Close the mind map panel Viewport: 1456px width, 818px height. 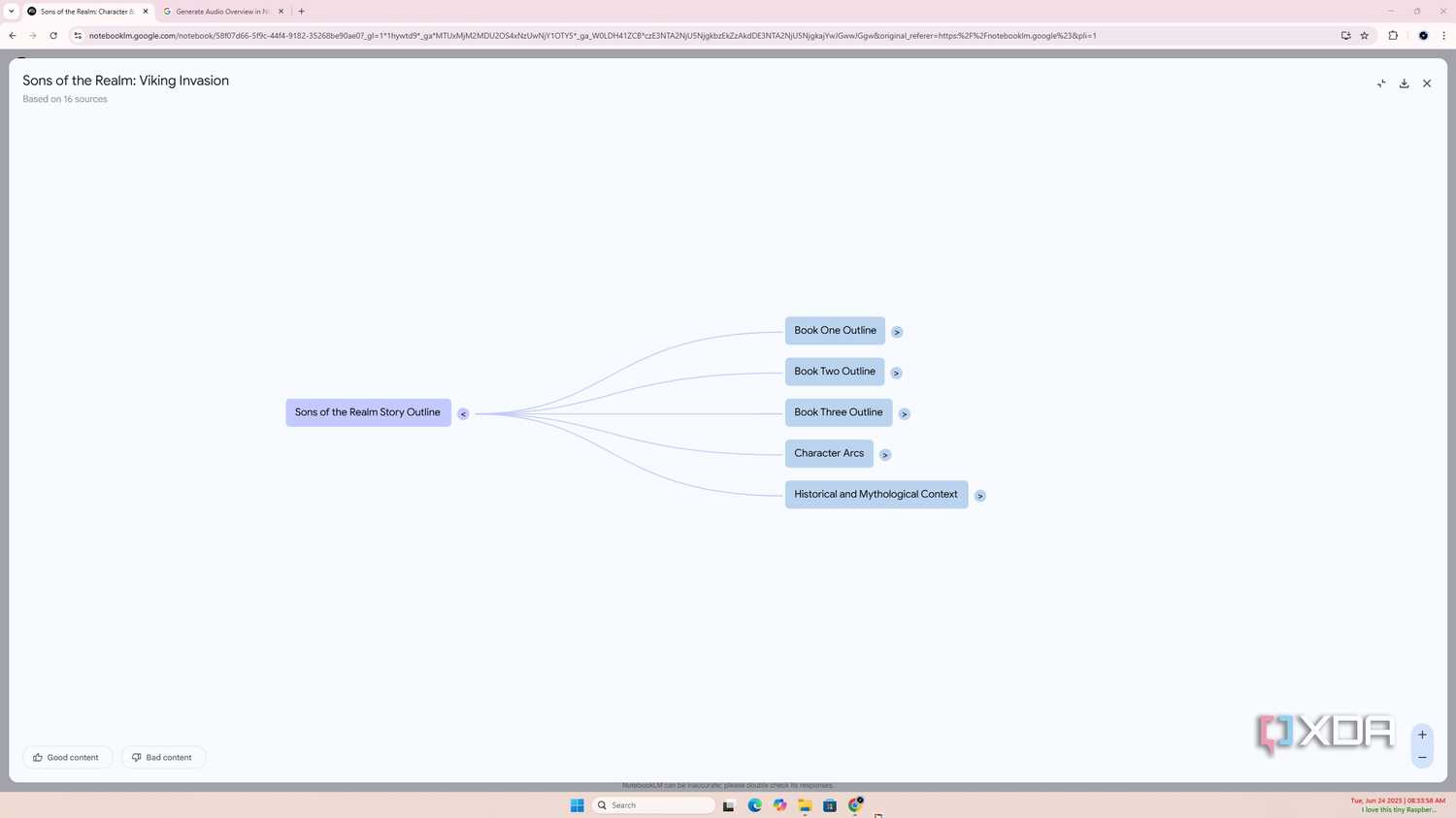1427,83
